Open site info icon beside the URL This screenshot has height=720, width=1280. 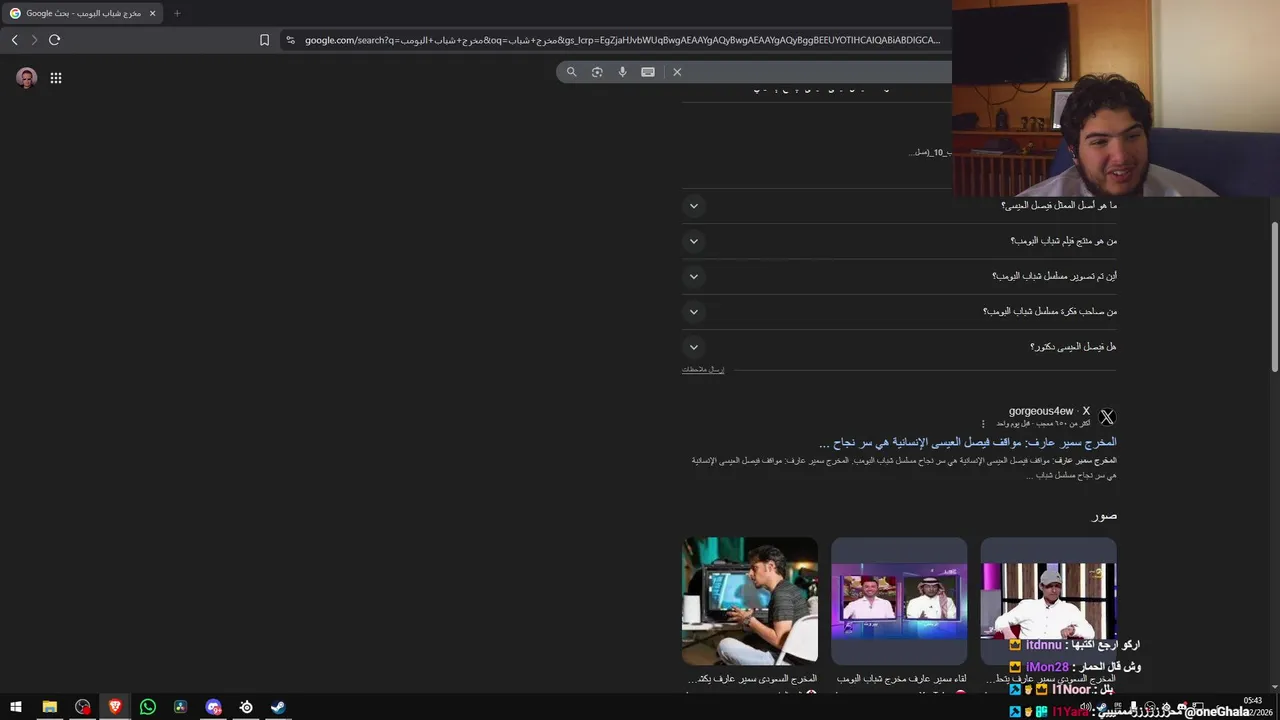point(290,40)
